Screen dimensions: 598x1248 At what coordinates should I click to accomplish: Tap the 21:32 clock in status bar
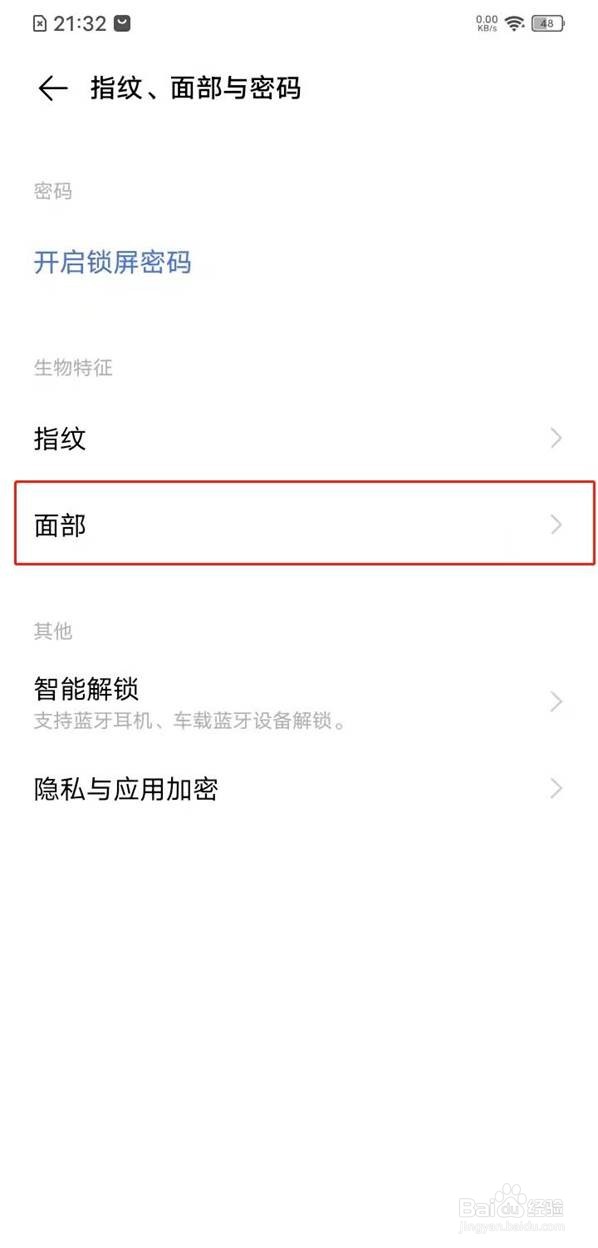tap(80, 23)
